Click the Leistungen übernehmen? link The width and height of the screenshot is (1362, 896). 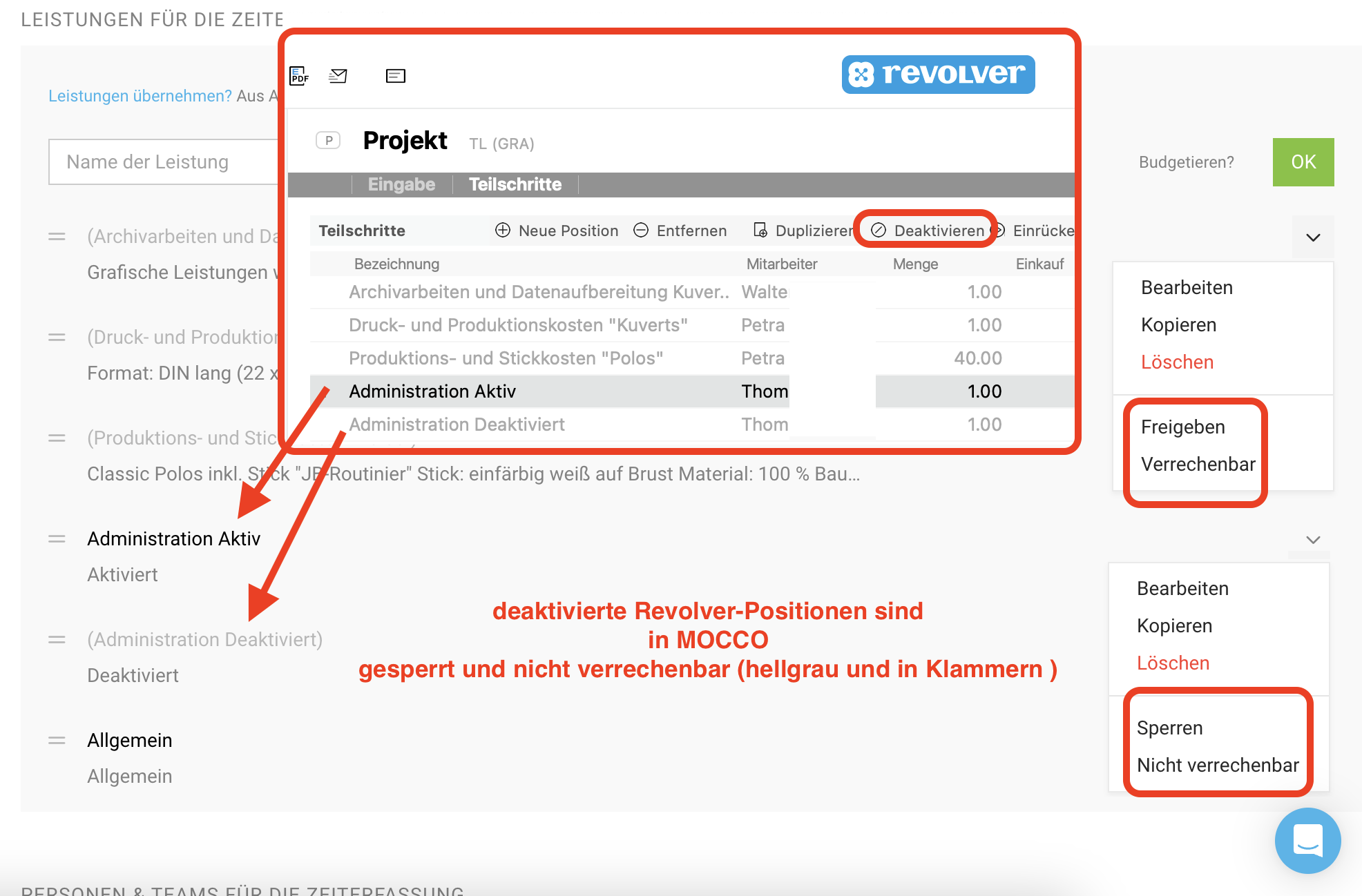click(x=140, y=96)
